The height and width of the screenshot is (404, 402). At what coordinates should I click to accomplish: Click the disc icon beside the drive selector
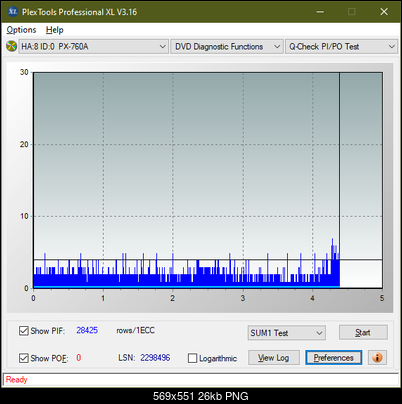click(x=12, y=46)
